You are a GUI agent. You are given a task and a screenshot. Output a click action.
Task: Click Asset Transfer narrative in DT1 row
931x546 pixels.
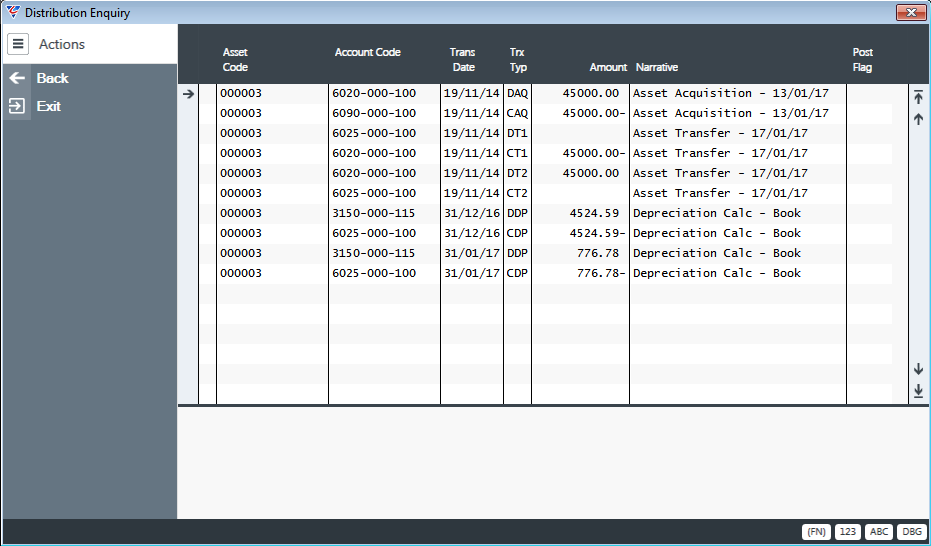point(720,134)
